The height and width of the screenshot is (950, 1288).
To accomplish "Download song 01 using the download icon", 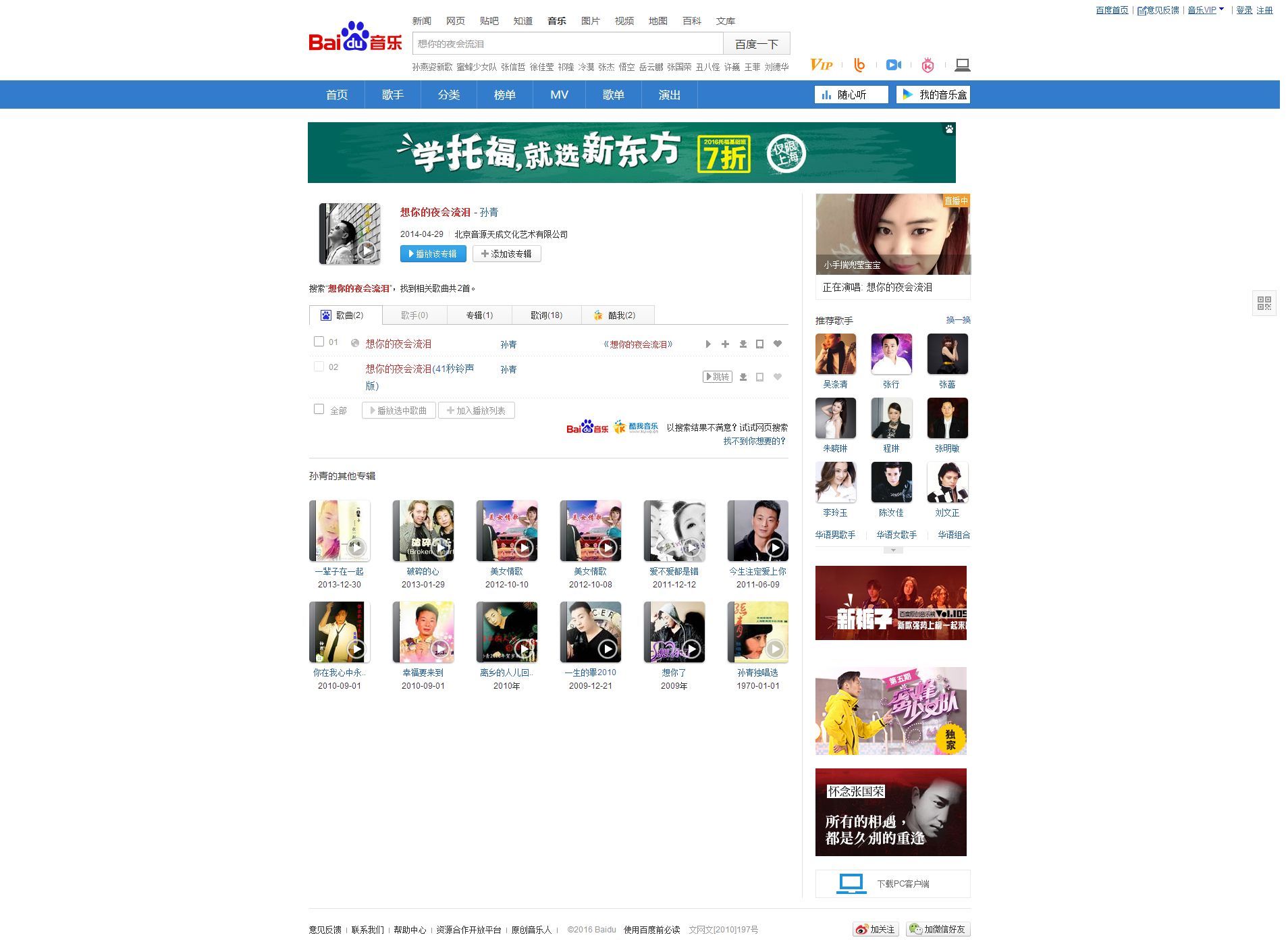I will pyautogui.click(x=743, y=344).
